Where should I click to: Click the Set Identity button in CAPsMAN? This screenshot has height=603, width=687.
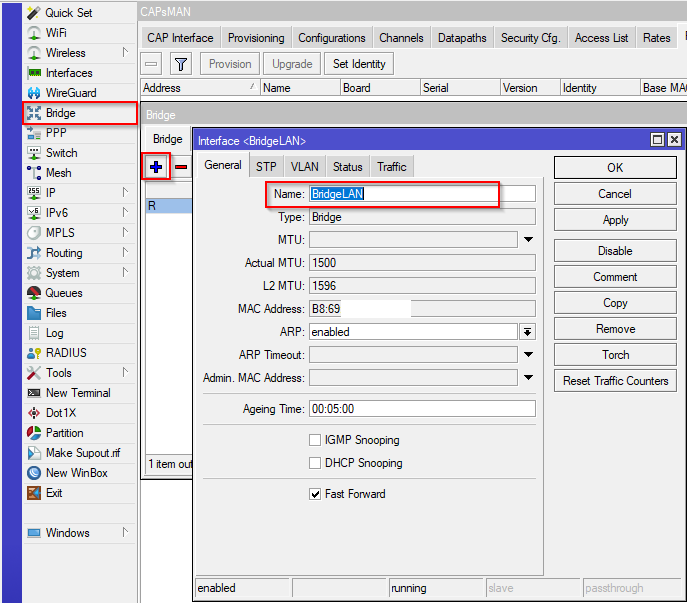359,64
